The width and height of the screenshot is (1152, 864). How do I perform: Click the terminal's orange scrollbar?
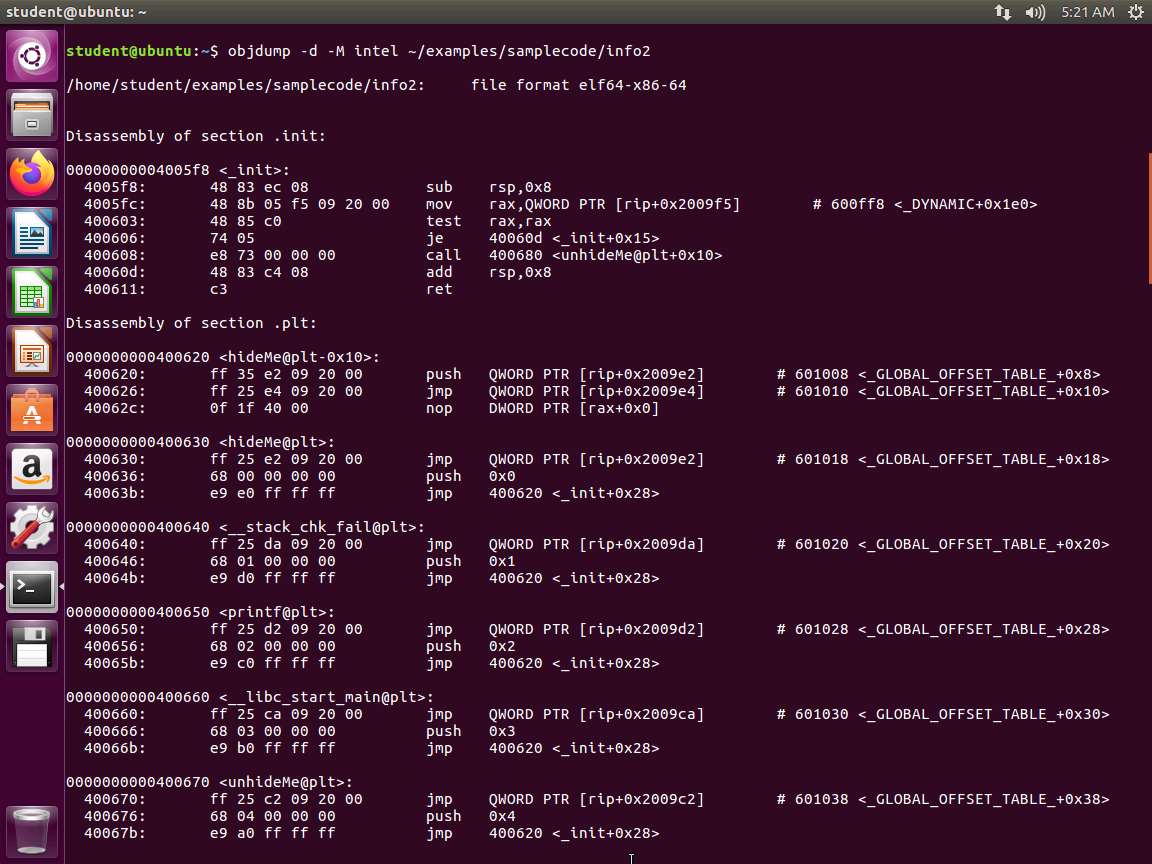pyautogui.click(x=1149, y=218)
